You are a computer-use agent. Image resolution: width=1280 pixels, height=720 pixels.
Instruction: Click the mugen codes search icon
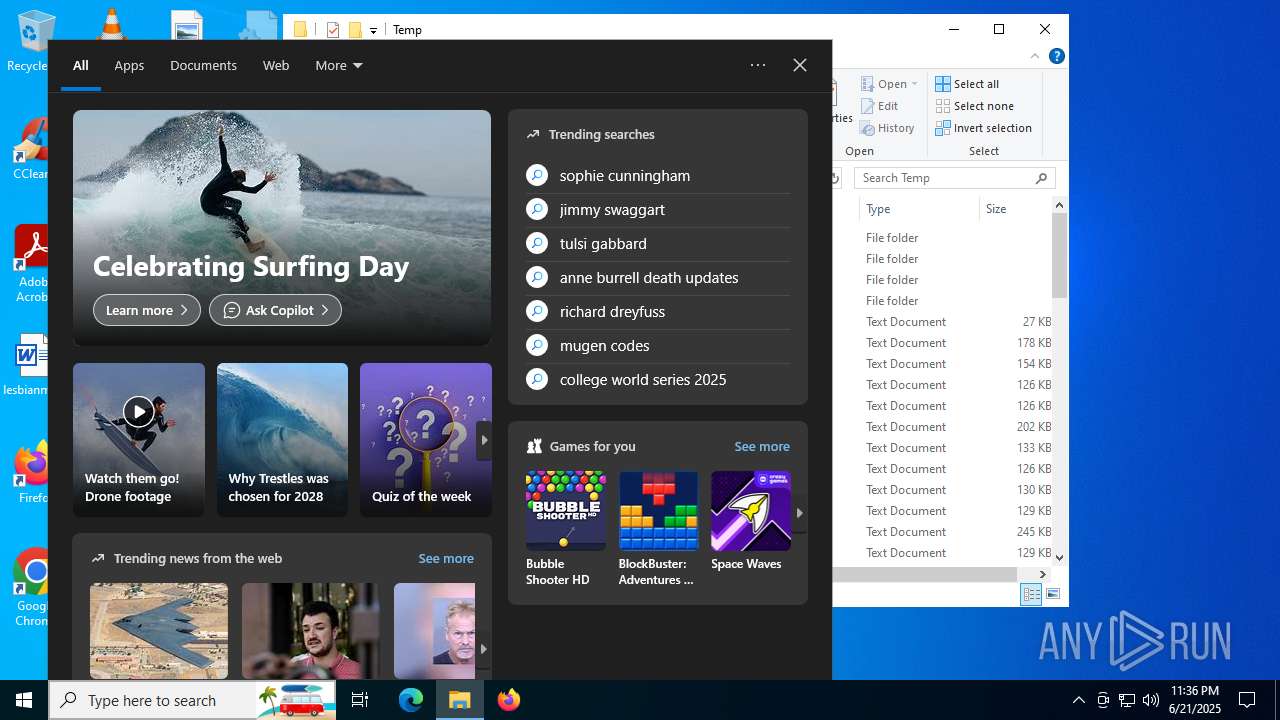[x=537, y=346]
